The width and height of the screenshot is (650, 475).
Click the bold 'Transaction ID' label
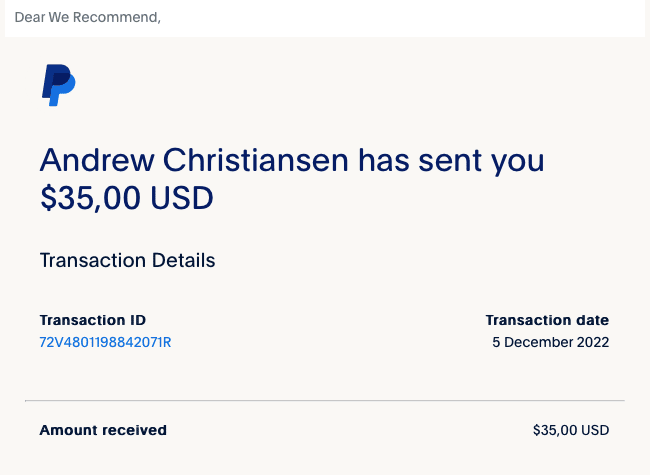93,320
